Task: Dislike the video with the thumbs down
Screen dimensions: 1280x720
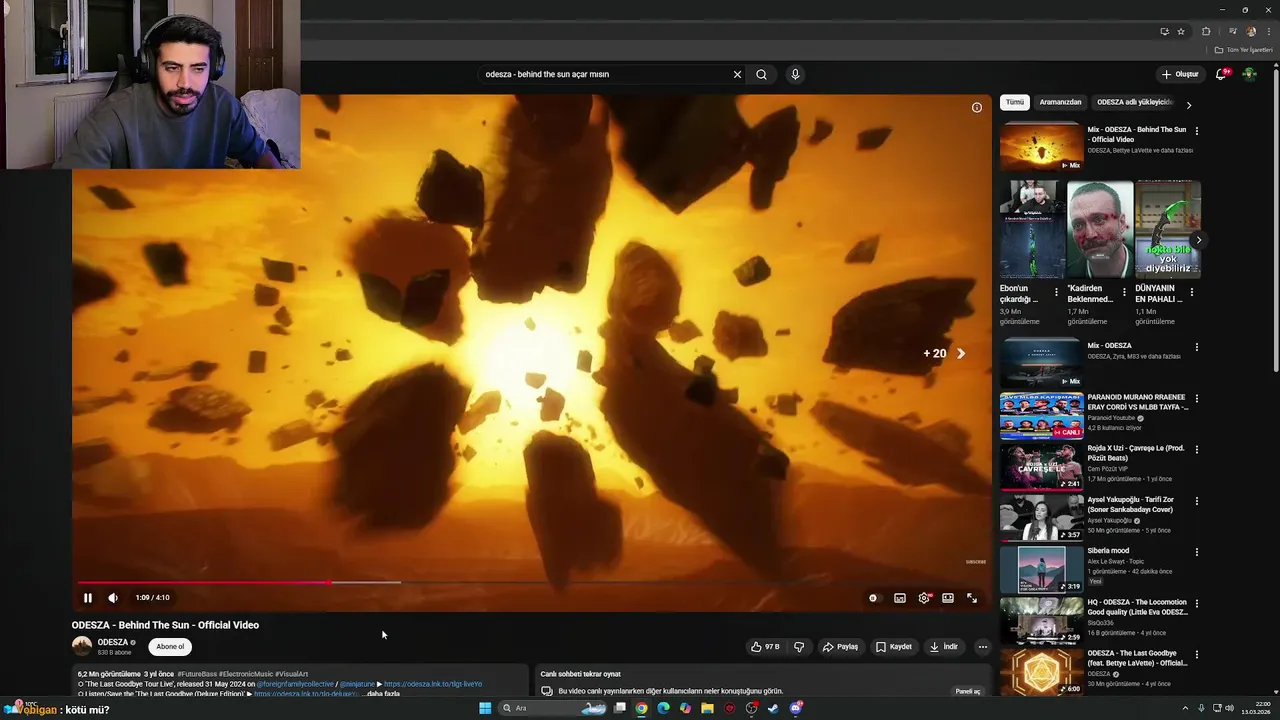Action: (x=799, y=647)
